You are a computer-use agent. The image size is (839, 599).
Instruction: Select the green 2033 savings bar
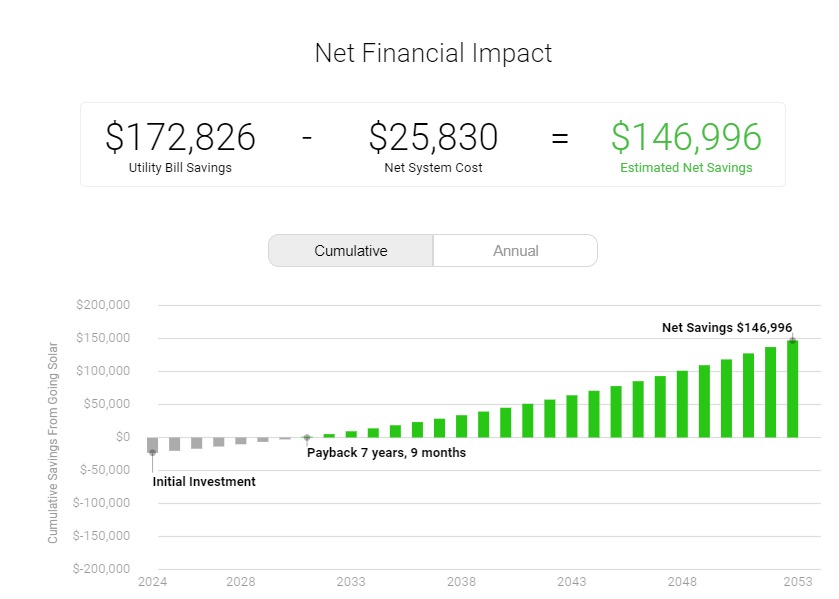tap(351, 434)
